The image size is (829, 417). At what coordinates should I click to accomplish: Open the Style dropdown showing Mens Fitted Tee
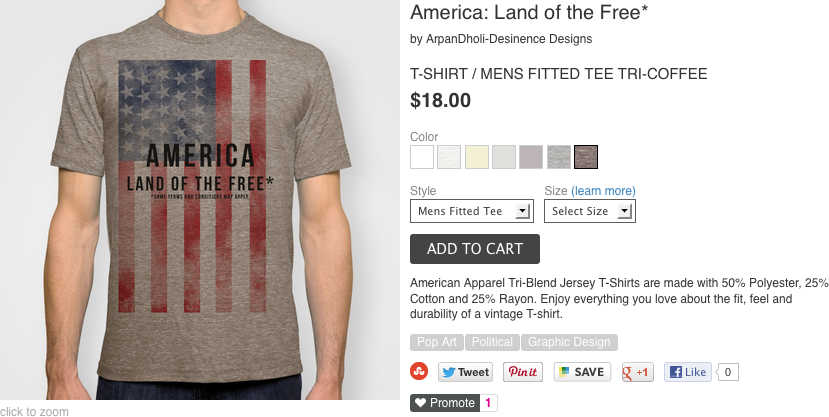tap(472, 211)
